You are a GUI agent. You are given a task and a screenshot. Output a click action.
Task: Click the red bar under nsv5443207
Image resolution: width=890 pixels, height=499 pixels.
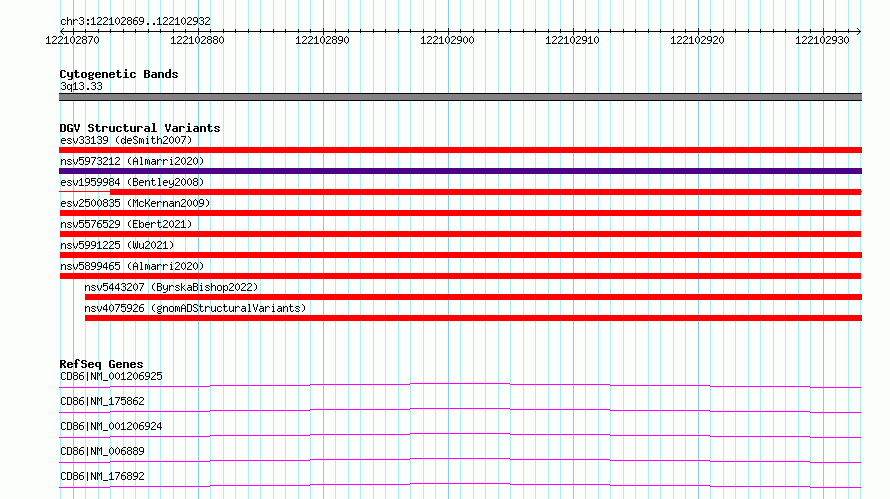[473, 297]
